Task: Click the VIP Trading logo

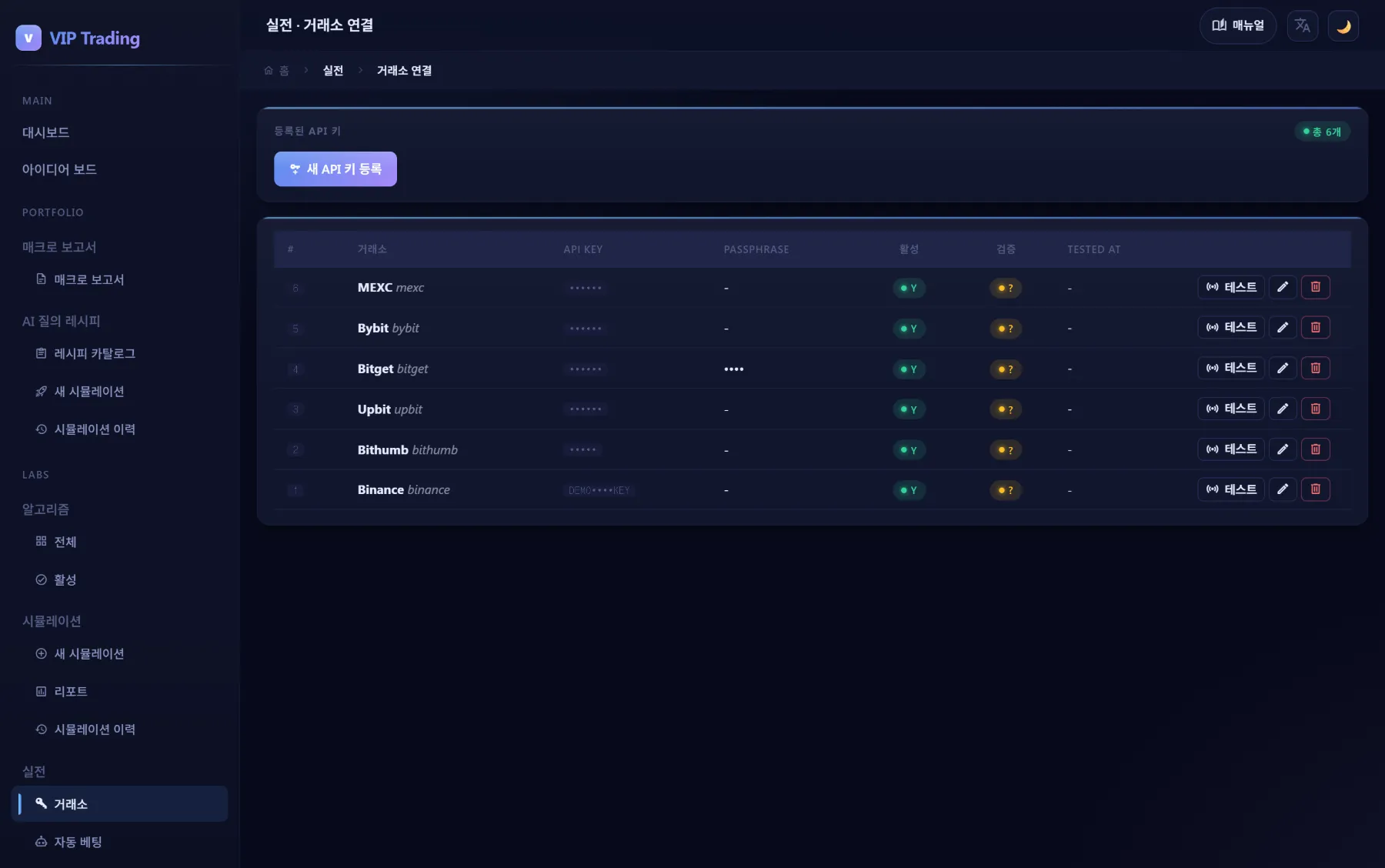Action: (78, 38)
